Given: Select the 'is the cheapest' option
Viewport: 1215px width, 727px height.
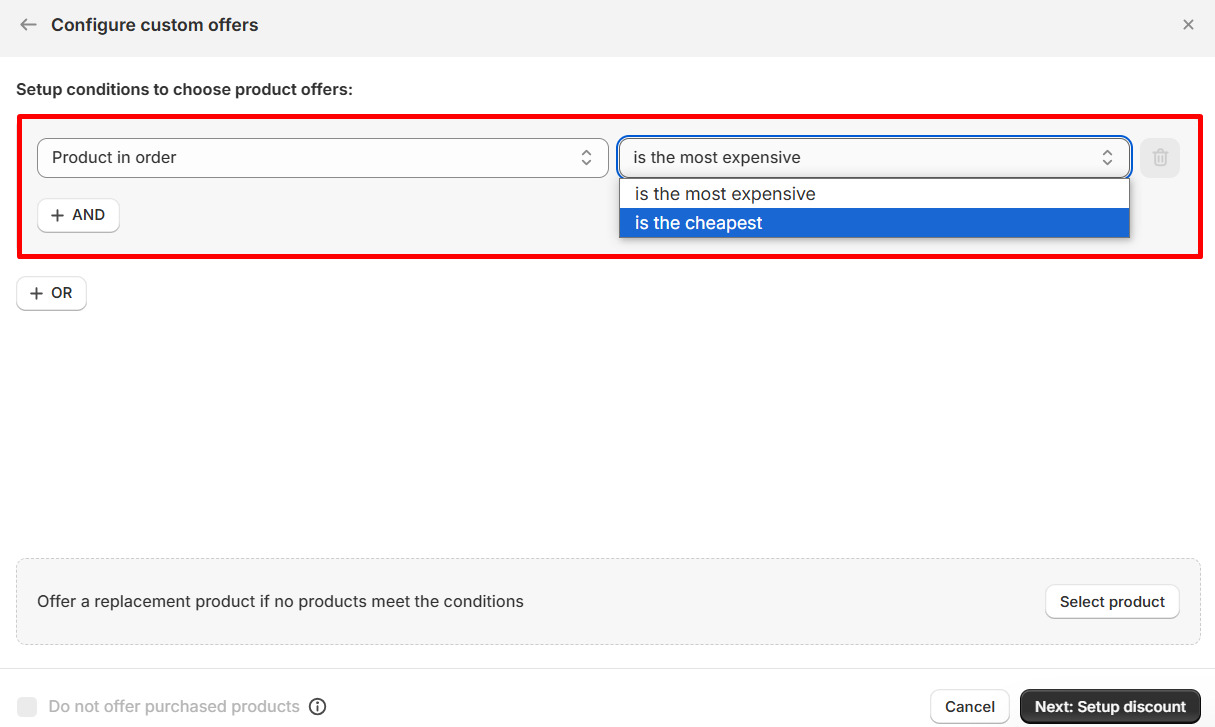Looking at the screenshot, I should pyautogui.click(x=699, y=223).
